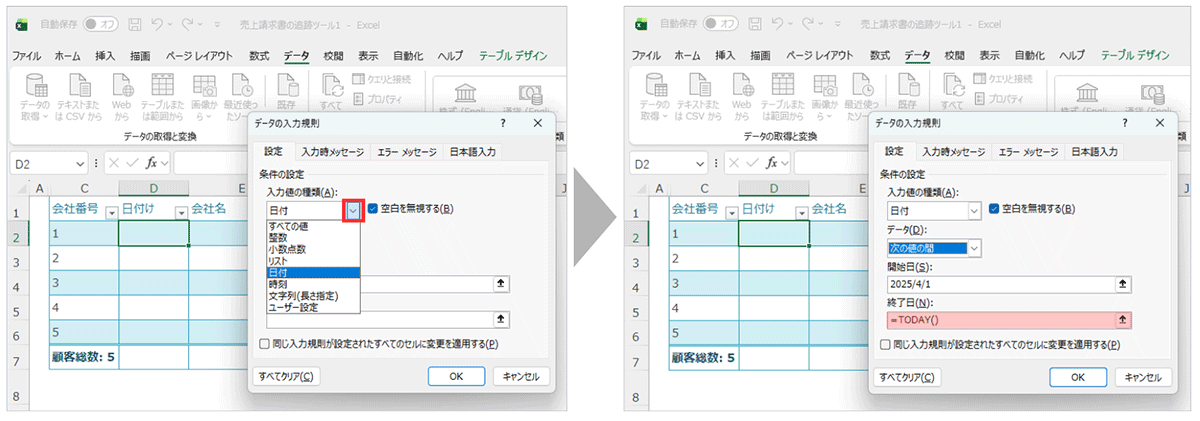Click range selector icon beside 2025/4/1 field
Viewport: 1200px width, 421px height.
[1122, 284]
